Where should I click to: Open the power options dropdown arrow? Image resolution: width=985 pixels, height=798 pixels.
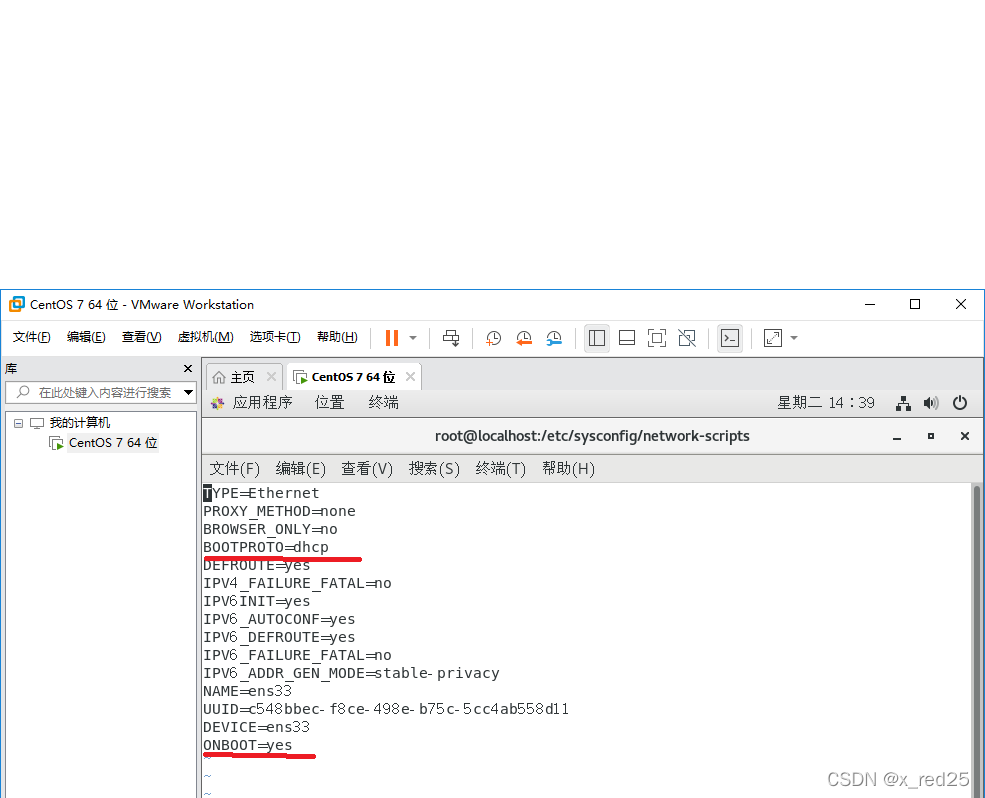pyautogui.click(x=413, y=338)
